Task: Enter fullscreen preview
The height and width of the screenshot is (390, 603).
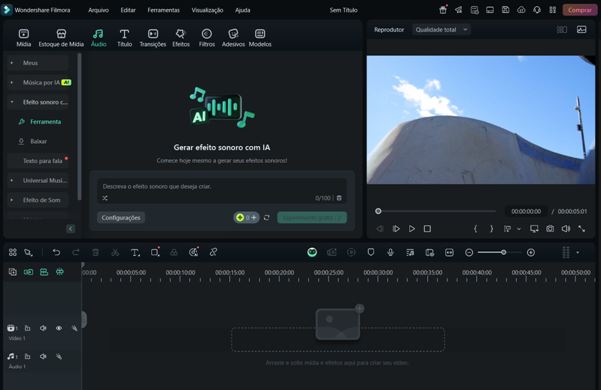Action: (582, 229)
